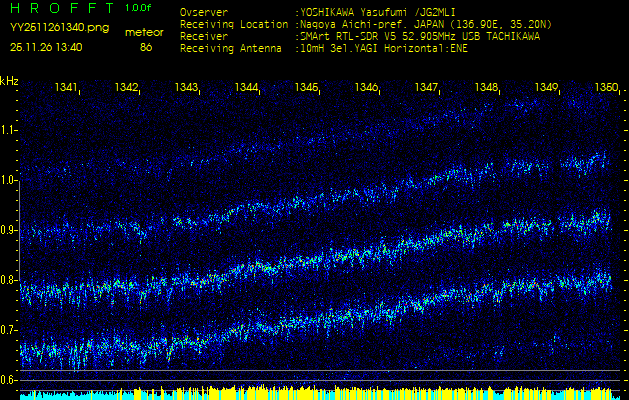Select the YY2611261340.png filename text

pos(59,28)
